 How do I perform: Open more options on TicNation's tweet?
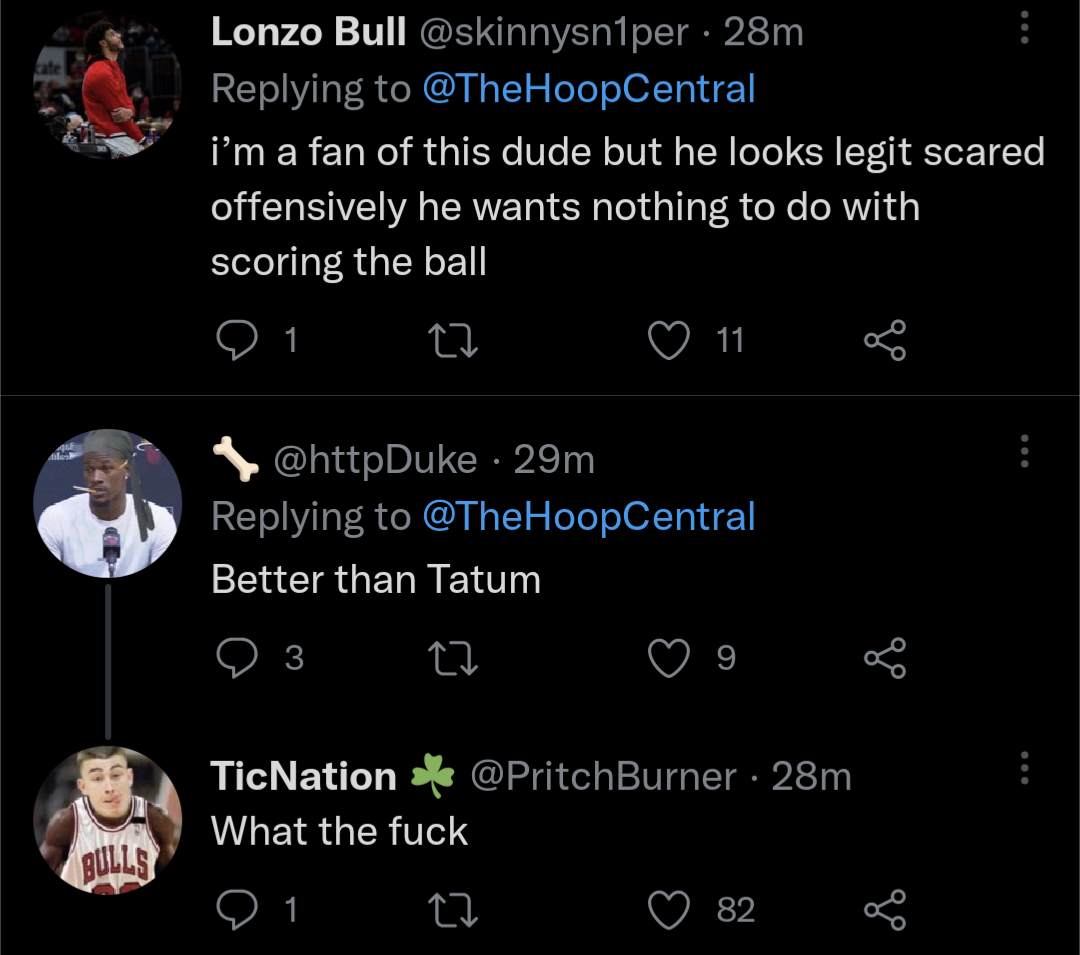(x=1023, y=768)
